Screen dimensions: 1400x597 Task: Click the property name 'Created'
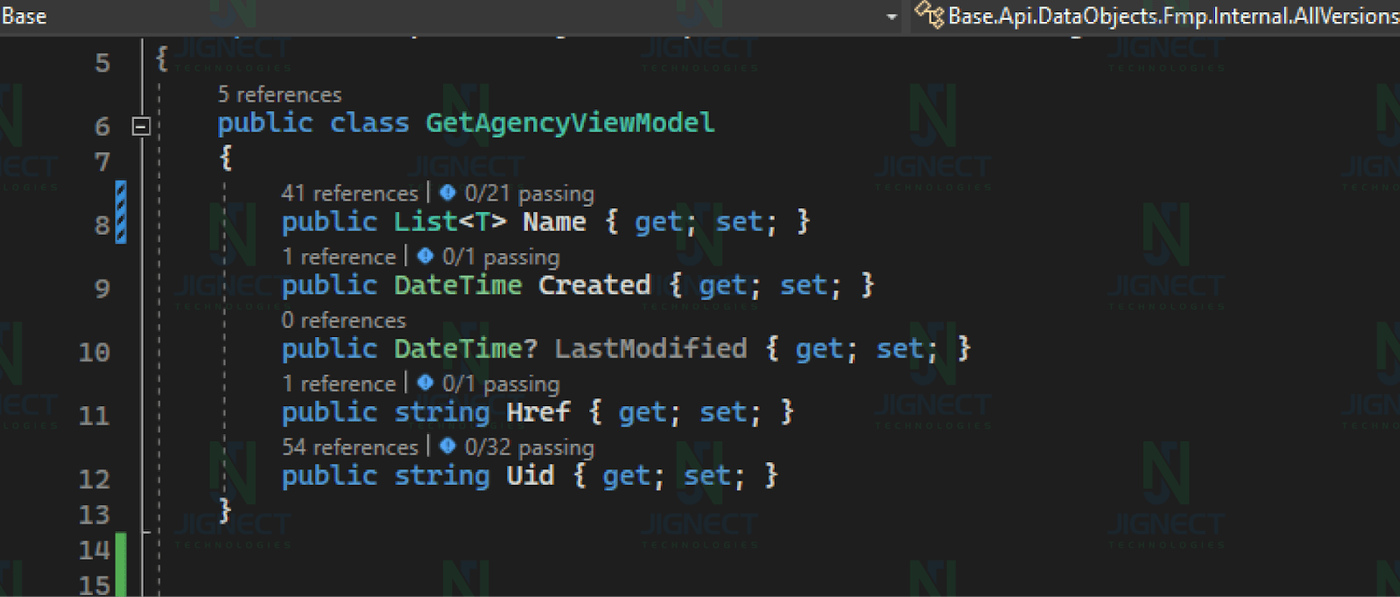pyautogui.click(x=595, y=285)
